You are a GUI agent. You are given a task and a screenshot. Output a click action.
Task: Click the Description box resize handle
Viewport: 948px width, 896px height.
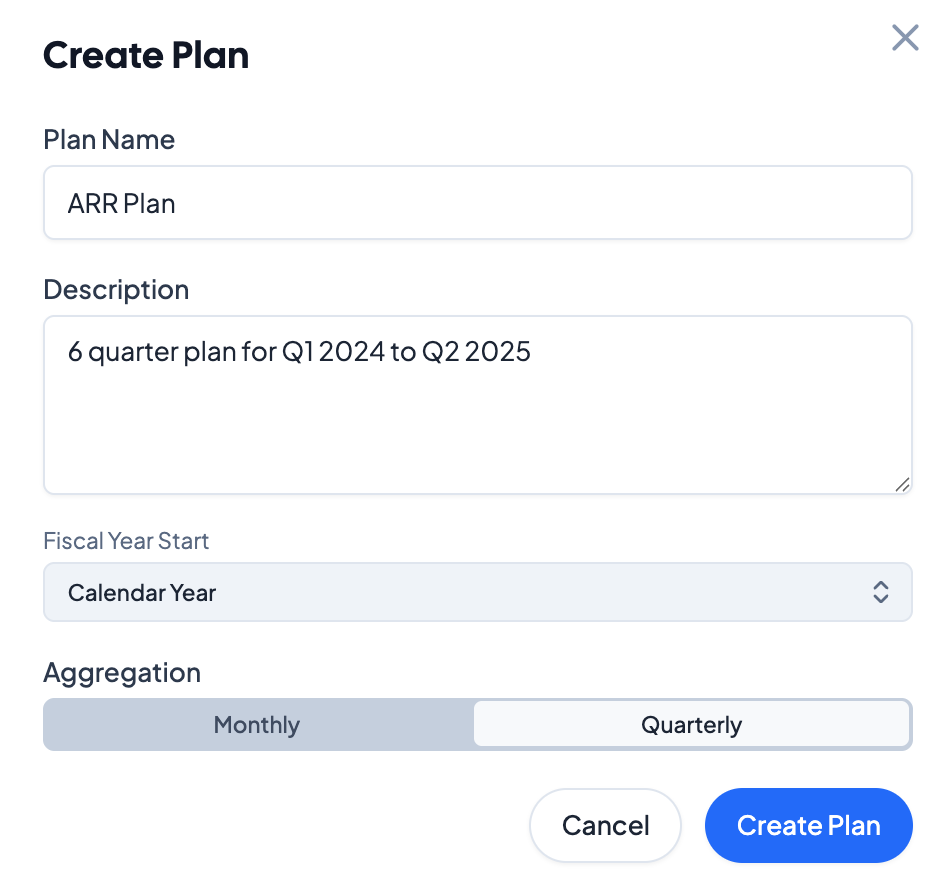(902, 484)
